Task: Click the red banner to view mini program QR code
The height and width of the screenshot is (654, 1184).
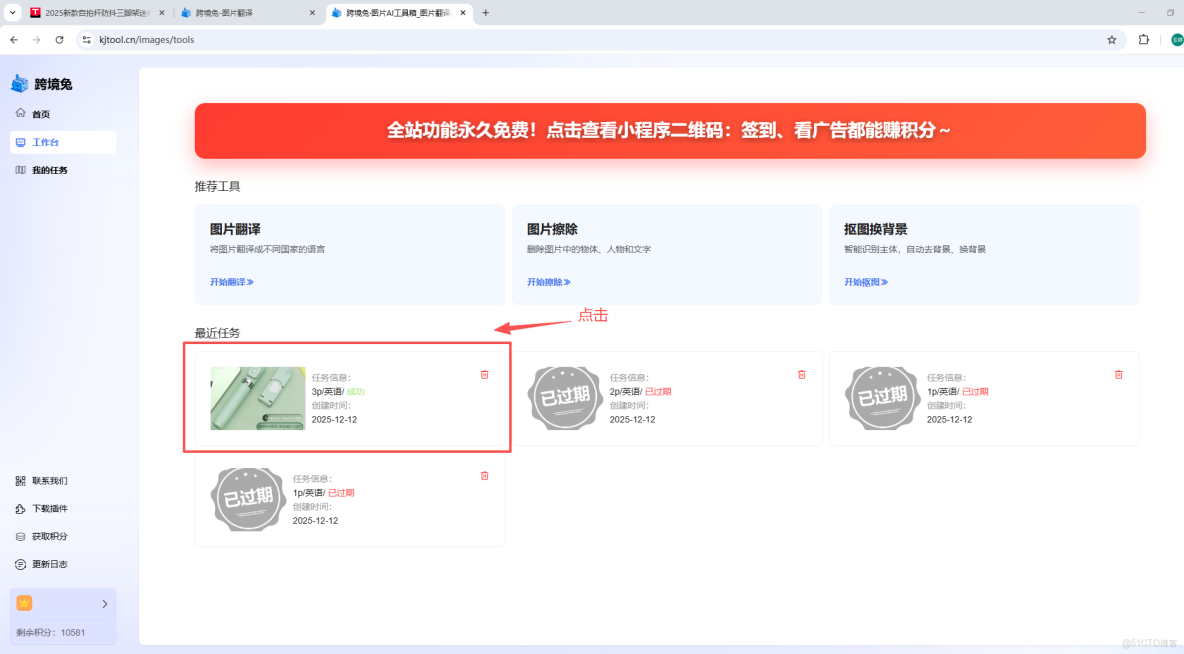Action: click(672, 131)
